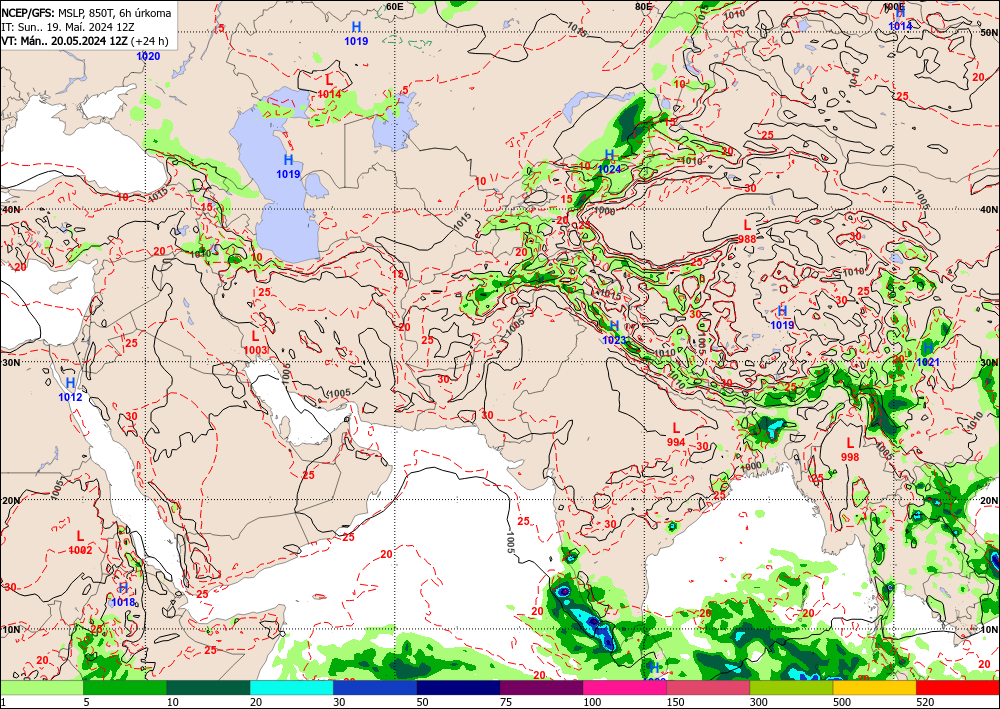The height and width of the screenshot is (709, 1000).
Task: Select the orange 500–520 mm legend swatch
Action: pos(875,688)
